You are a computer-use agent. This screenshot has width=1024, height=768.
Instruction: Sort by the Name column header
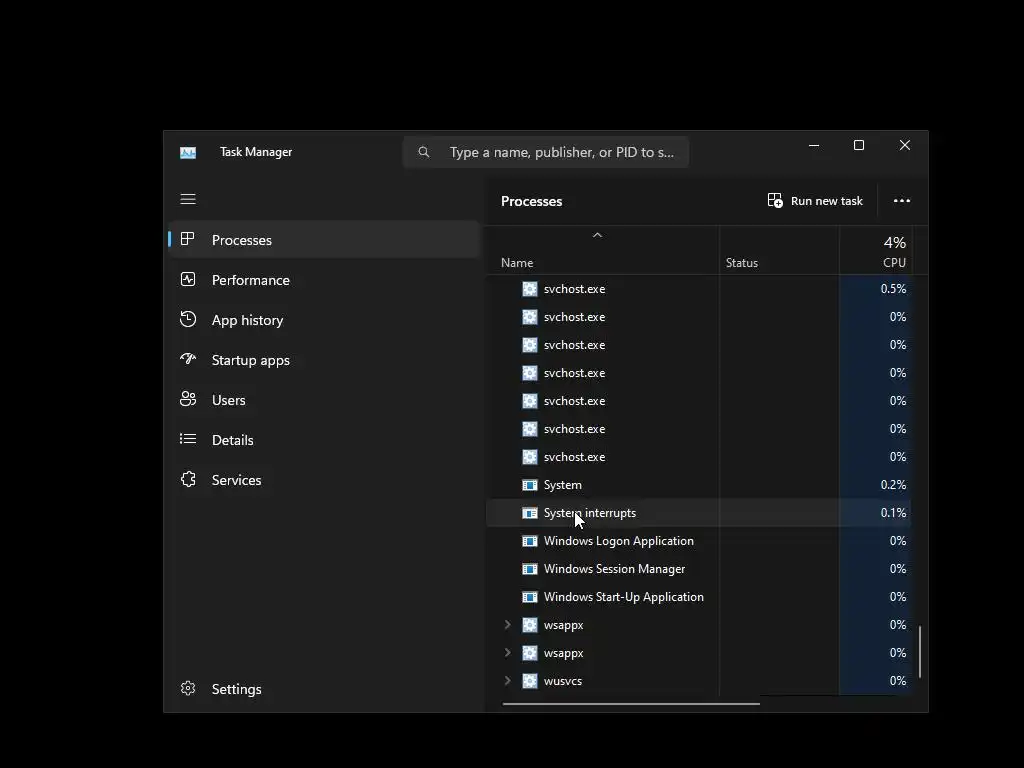tap(517, 263)
